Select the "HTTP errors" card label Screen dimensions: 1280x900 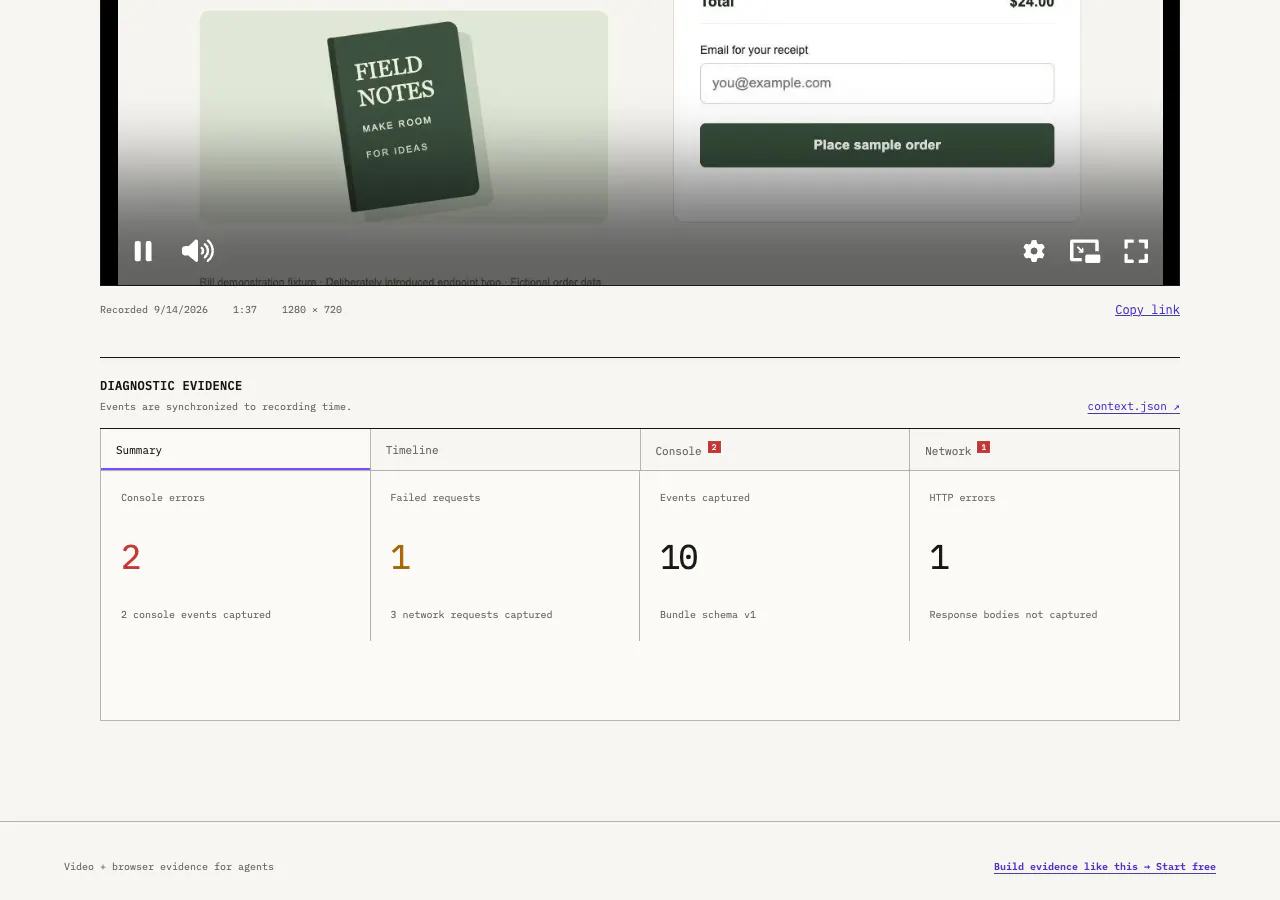point(962,498)
